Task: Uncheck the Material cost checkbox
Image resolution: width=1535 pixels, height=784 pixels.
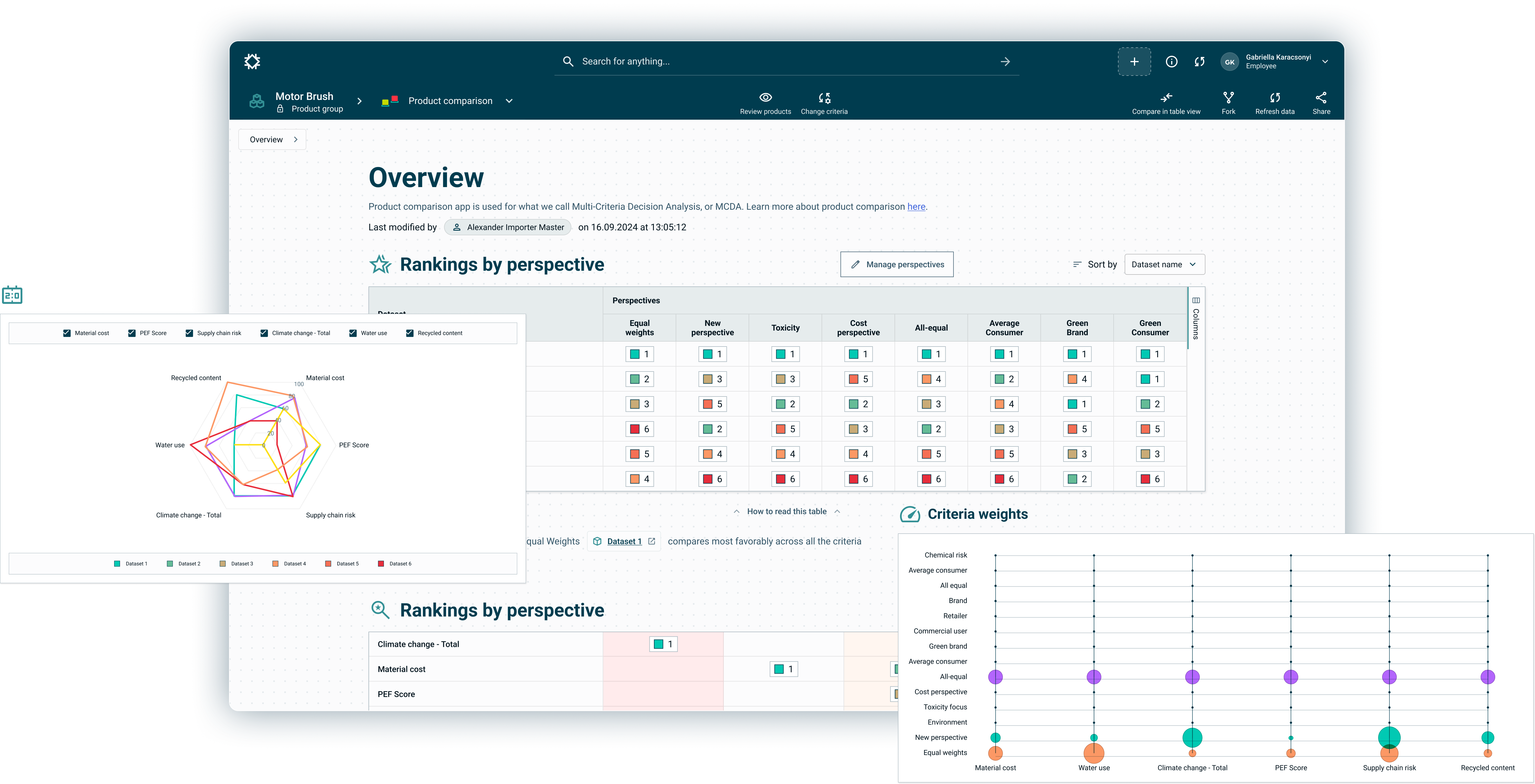Action: click(67, 333)
